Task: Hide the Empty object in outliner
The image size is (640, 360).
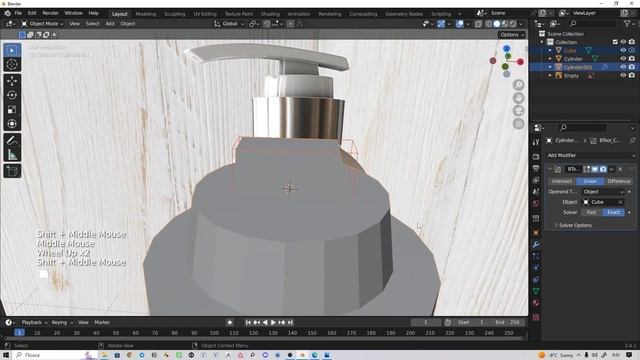Action: (623, 76)
